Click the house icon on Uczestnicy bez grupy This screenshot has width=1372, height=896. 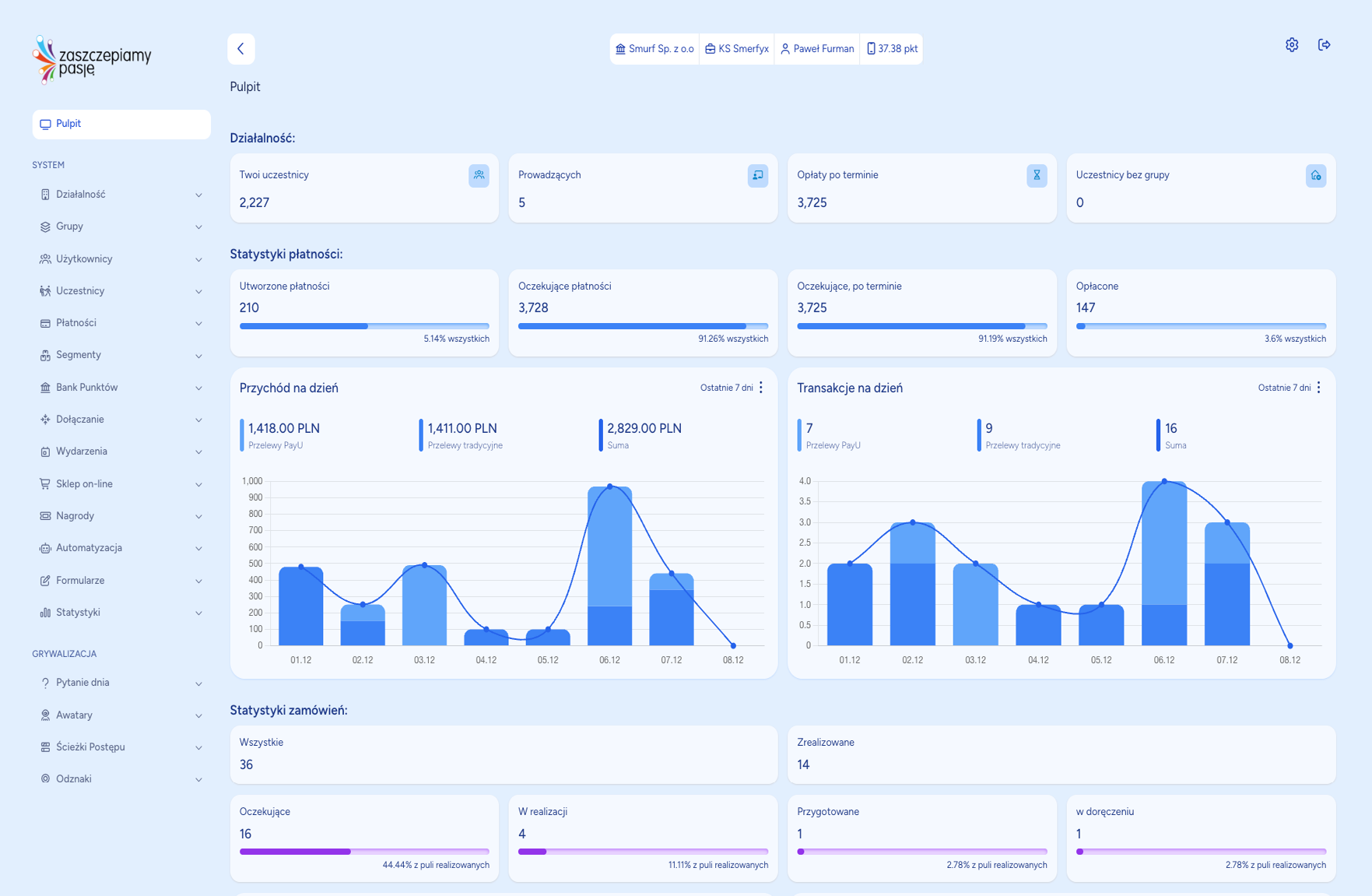[x=1315, y=175]
